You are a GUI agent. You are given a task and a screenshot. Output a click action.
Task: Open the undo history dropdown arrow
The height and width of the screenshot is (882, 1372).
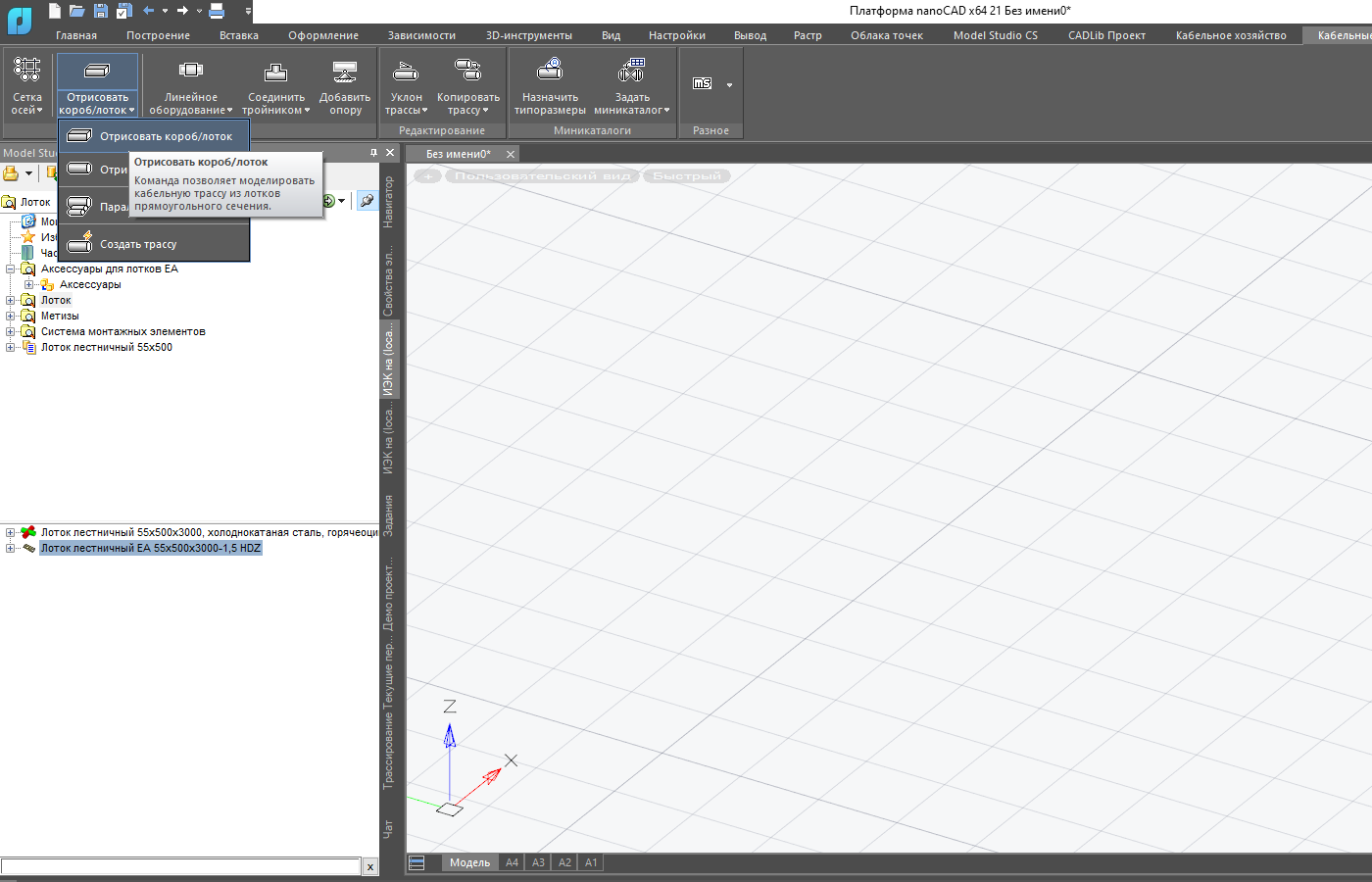pos(165,11)
